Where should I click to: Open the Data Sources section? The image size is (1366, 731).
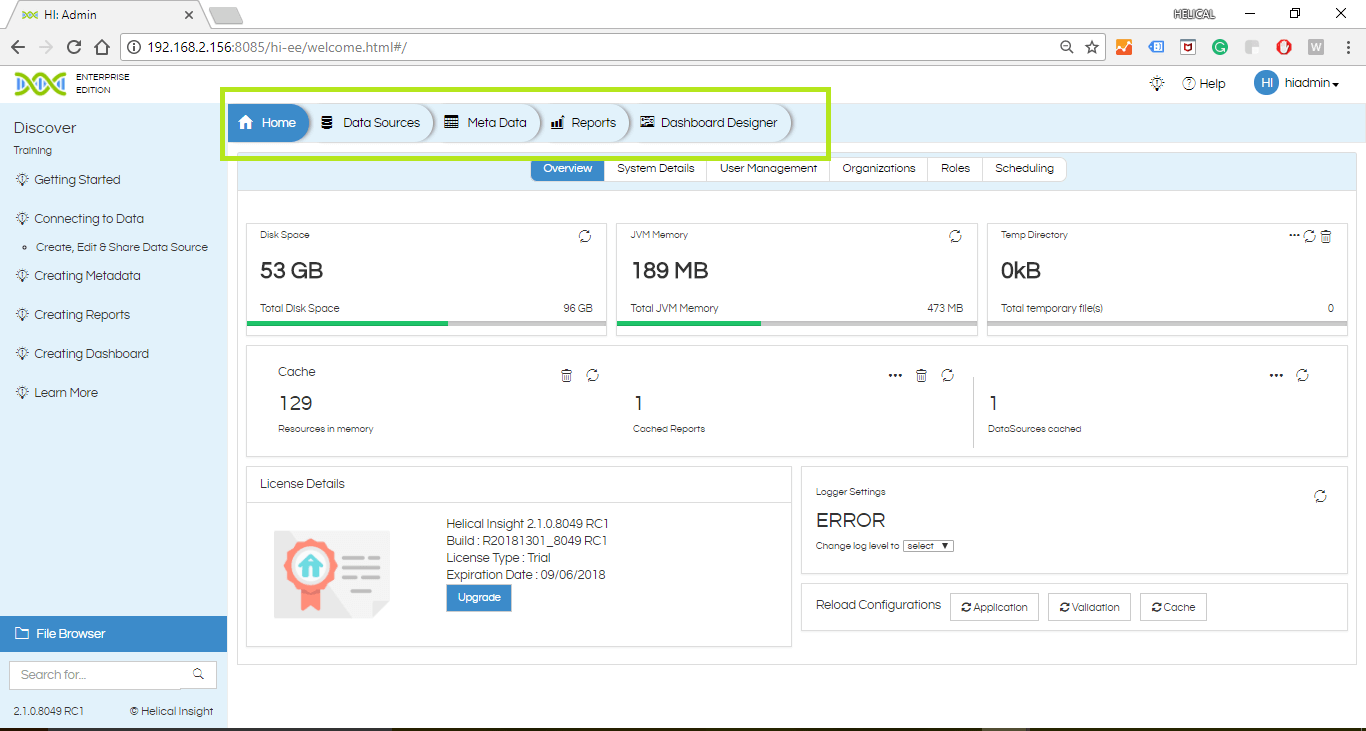[370, 123]
